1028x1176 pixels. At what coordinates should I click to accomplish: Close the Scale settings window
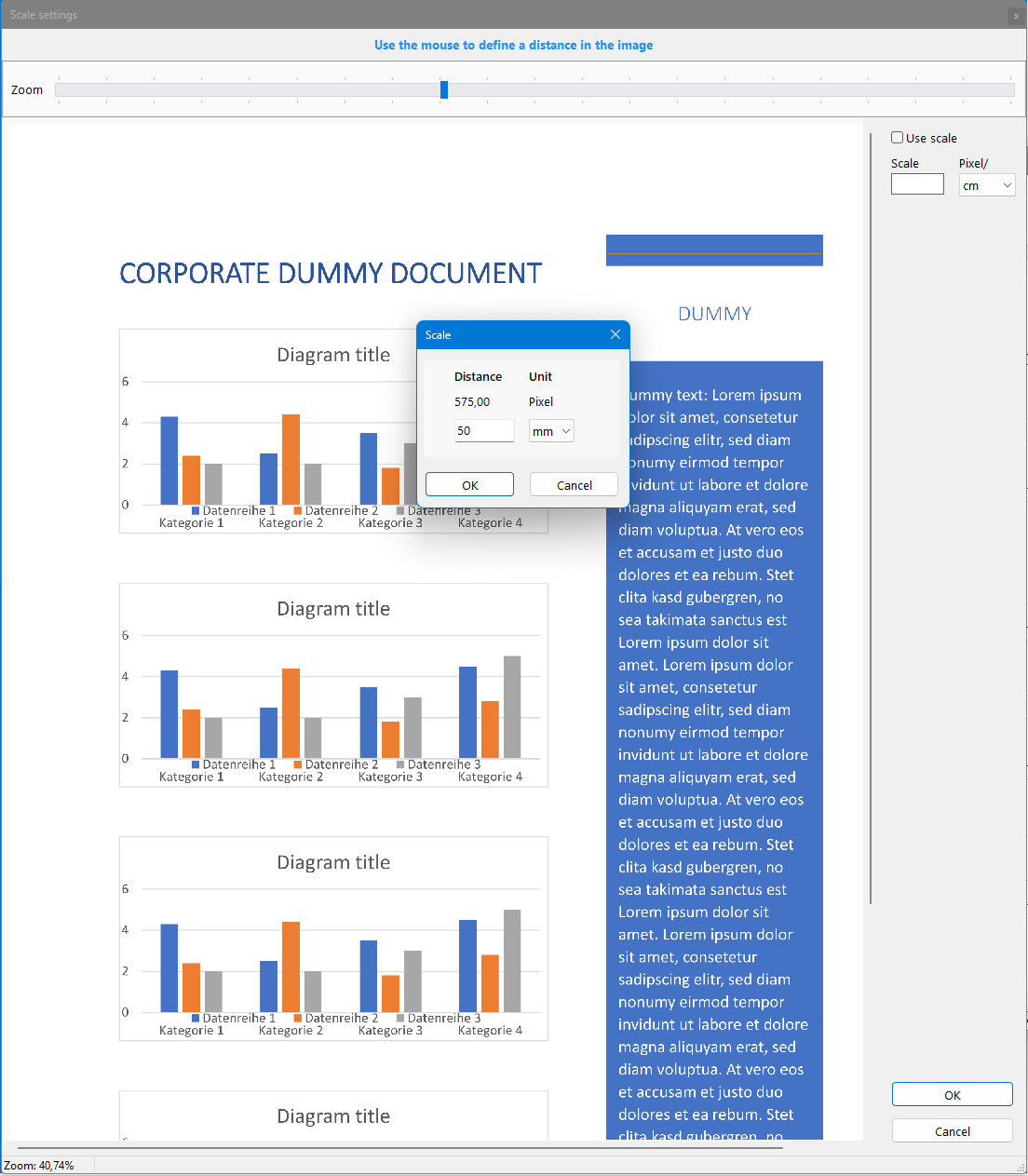click(1015, 16)
